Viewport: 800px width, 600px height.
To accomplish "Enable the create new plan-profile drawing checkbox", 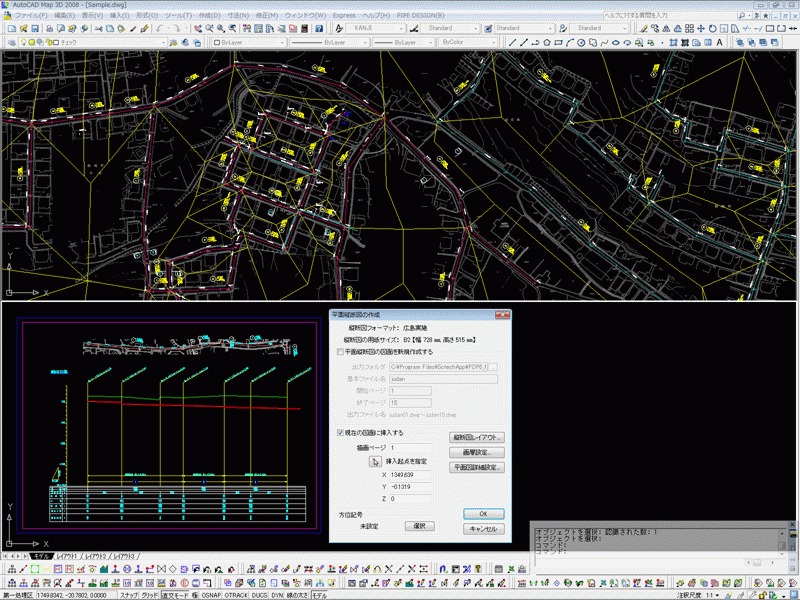I will [340, 352].
